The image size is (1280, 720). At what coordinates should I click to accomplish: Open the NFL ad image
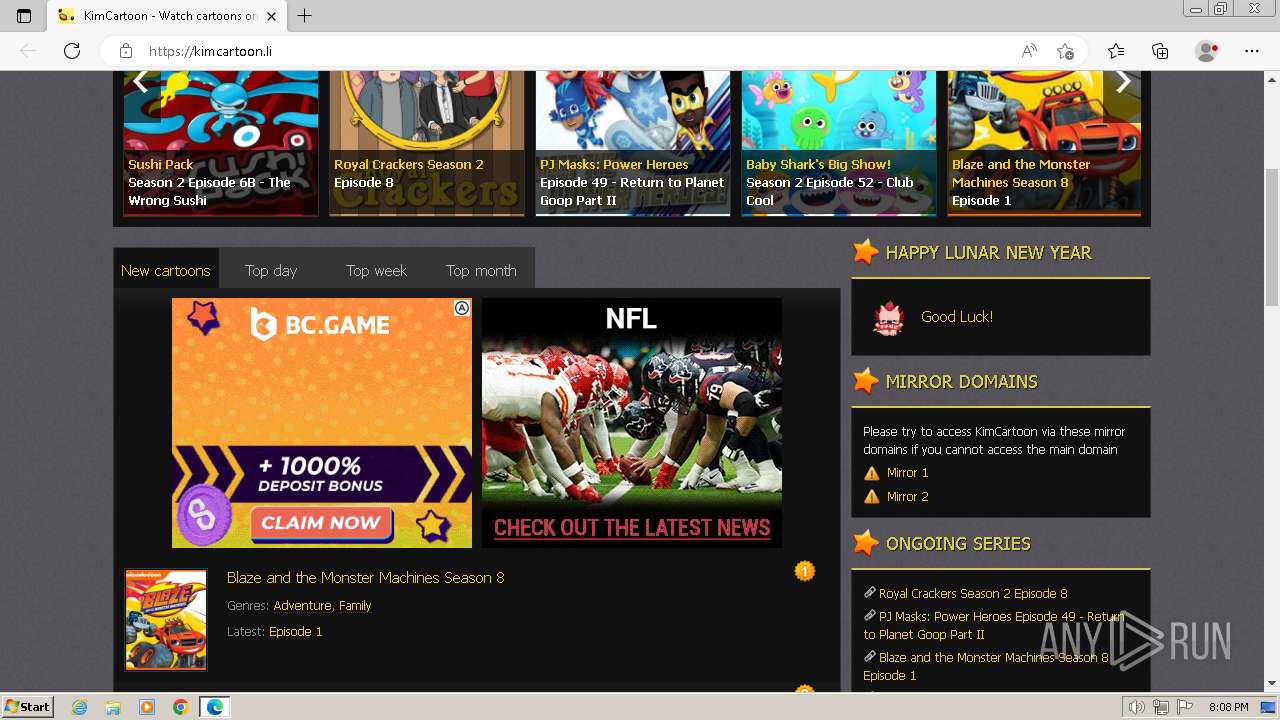(x=632, y=423)
